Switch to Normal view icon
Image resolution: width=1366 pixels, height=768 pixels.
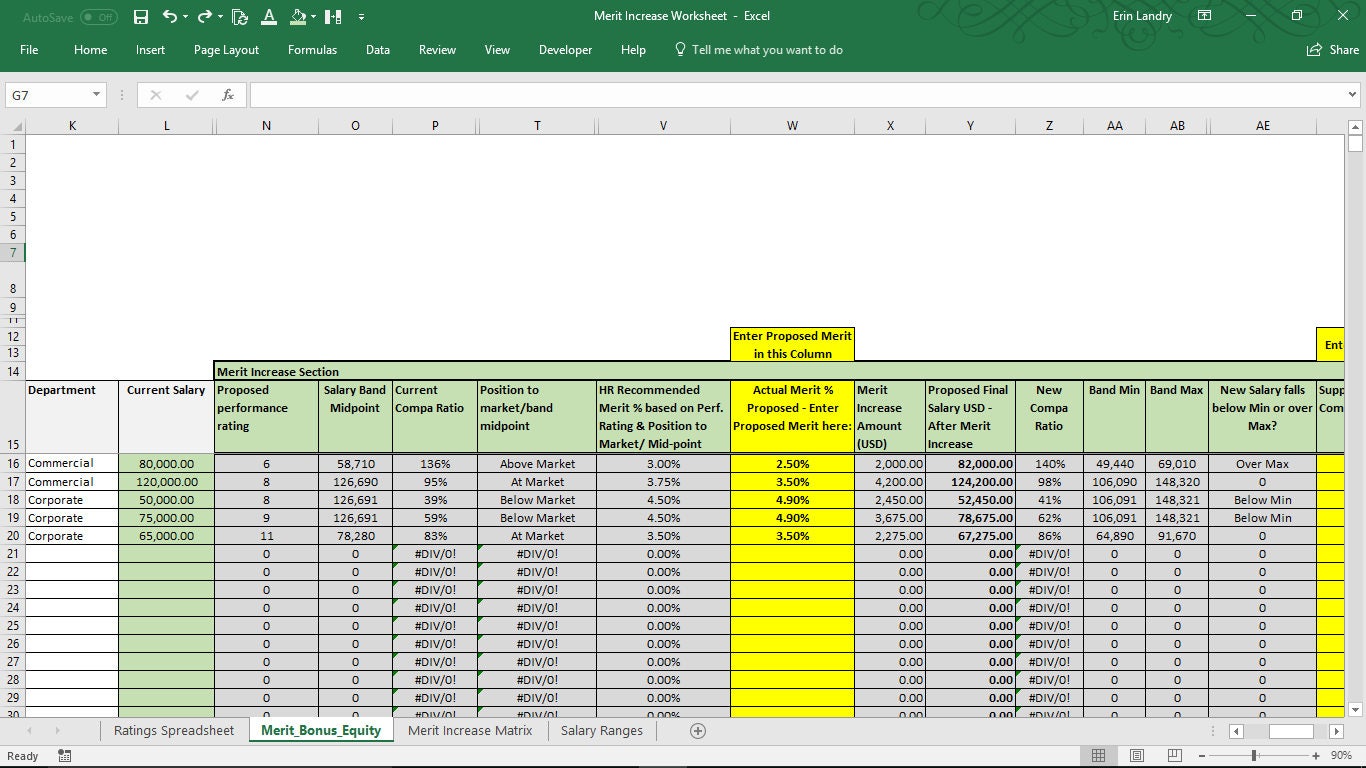click(1098, 756)
